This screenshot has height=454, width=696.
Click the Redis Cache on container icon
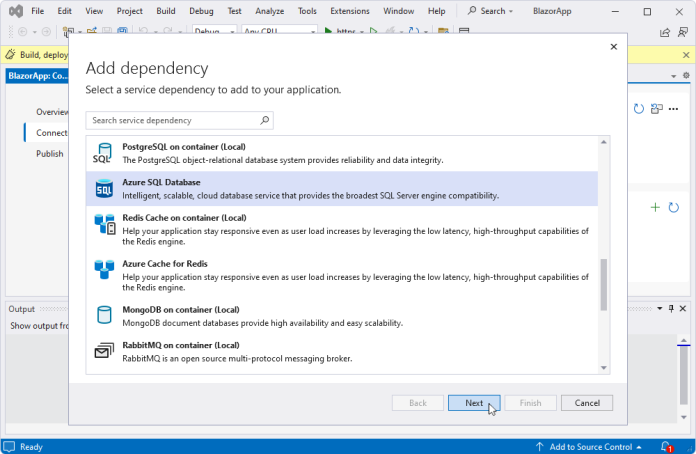(105, 224)
